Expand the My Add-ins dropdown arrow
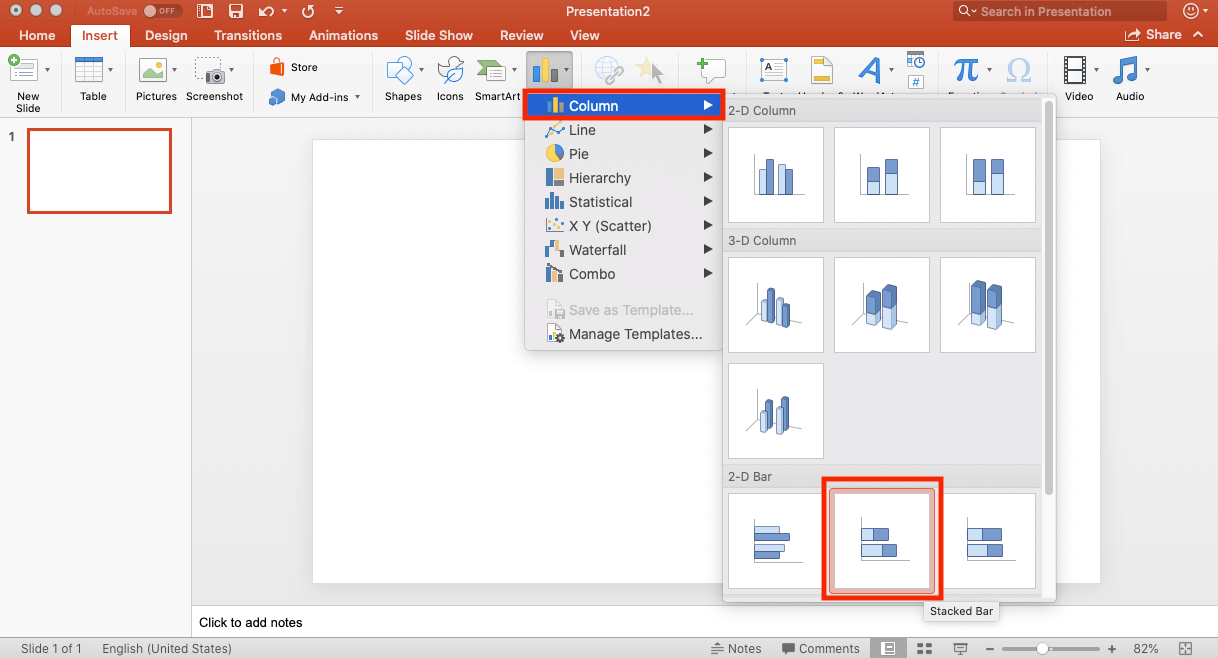Screen dimensions: 1218x658 (x=357, y=97)
